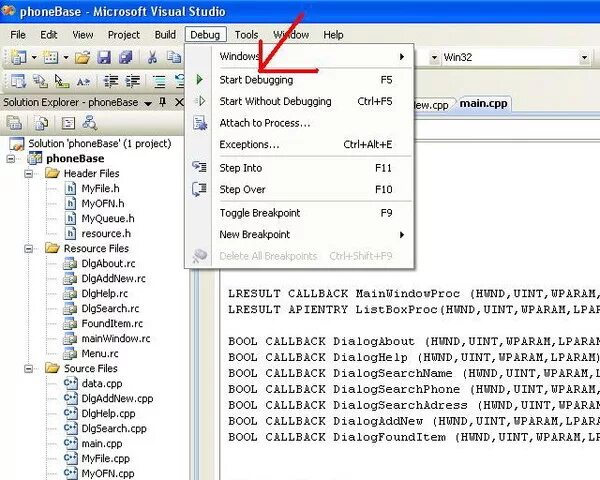600x480 pixels.
Task: Open the Help menu
Action: [x=333, y=35]
